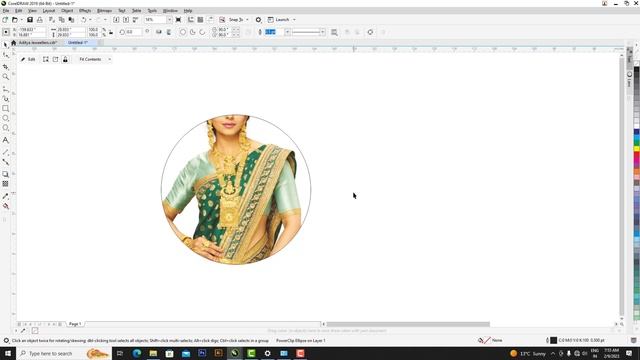Select the Text tool in toolbox
640x360 pixels.
pyautogui.click(x=6, y=140)
